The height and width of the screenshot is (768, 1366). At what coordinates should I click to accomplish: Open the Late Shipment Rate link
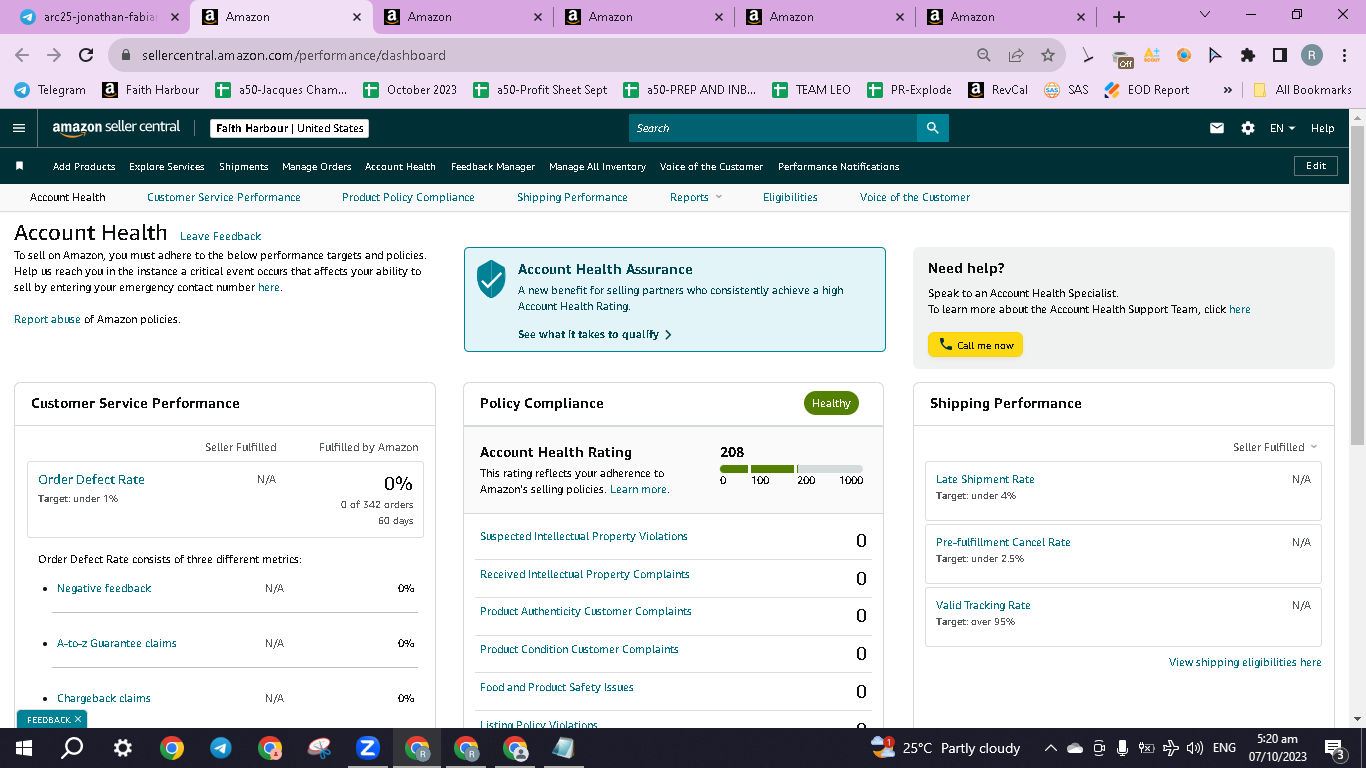985,479
